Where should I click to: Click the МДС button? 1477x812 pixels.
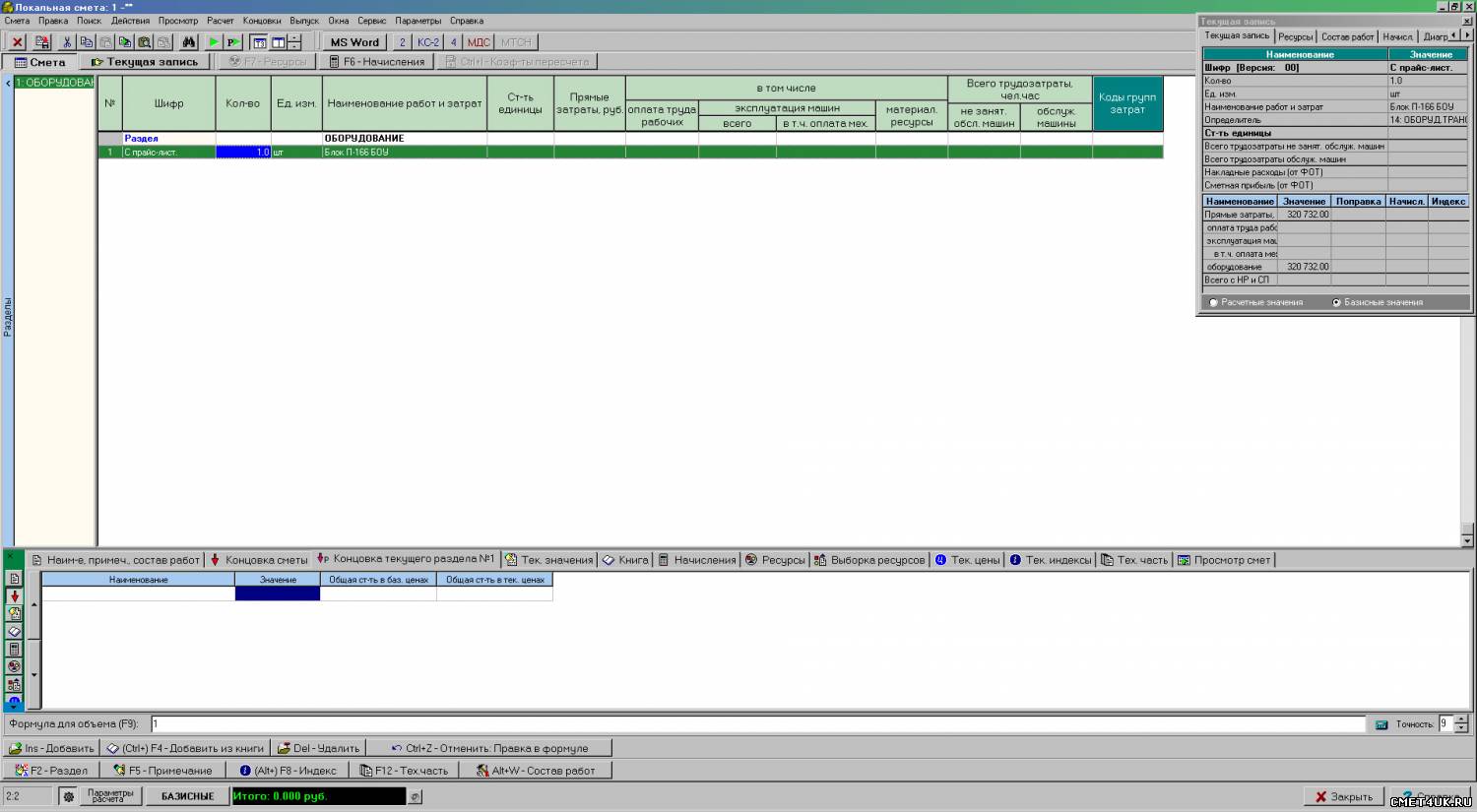[x=479, y=42]
